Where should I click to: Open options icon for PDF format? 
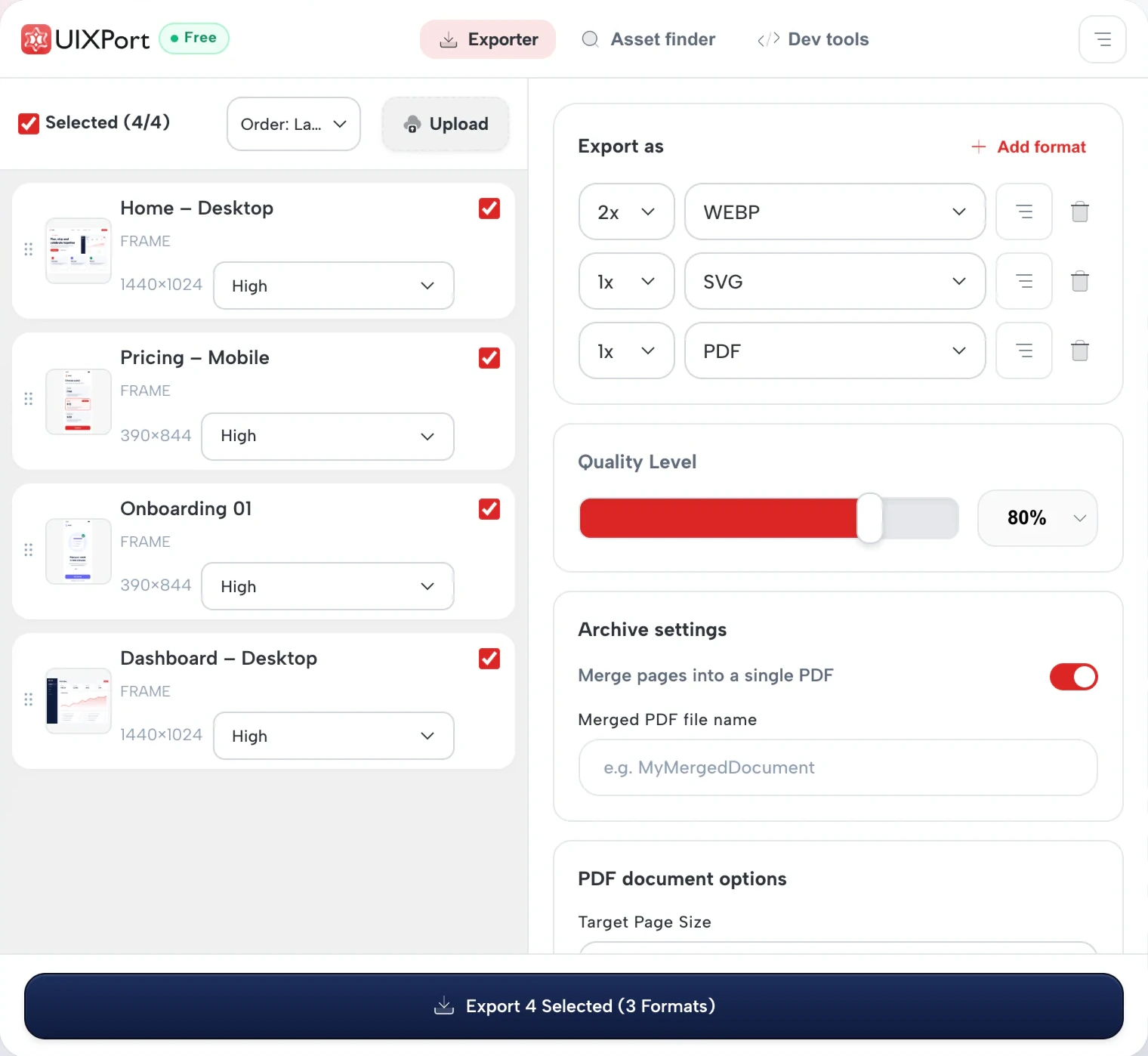tap(1024, 350)
